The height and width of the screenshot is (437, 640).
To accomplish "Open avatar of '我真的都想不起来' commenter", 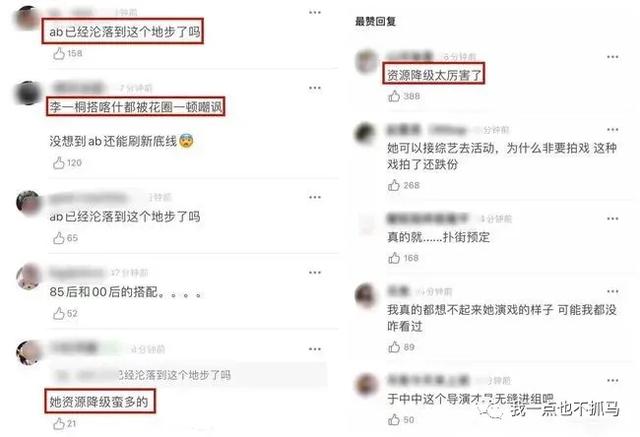I will coord(365,295).
